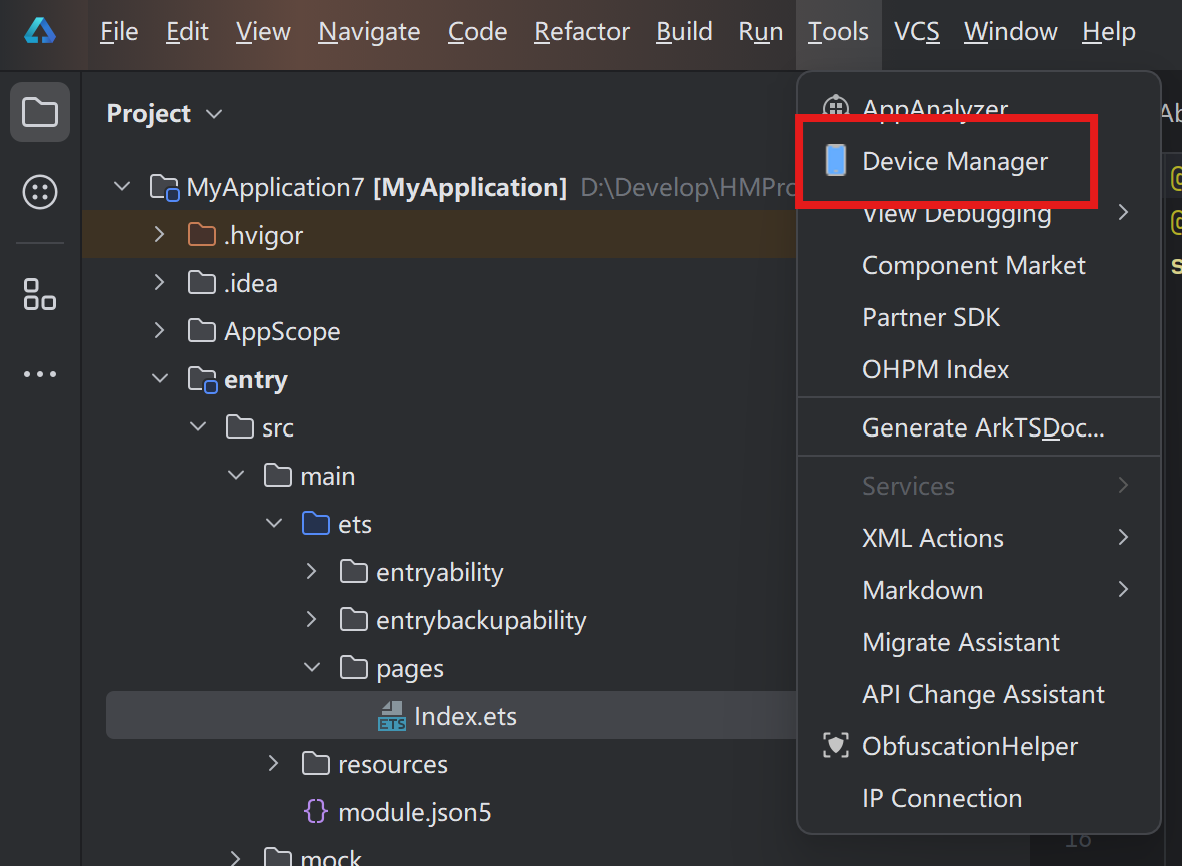Collapse the main folder

[236, 475]
